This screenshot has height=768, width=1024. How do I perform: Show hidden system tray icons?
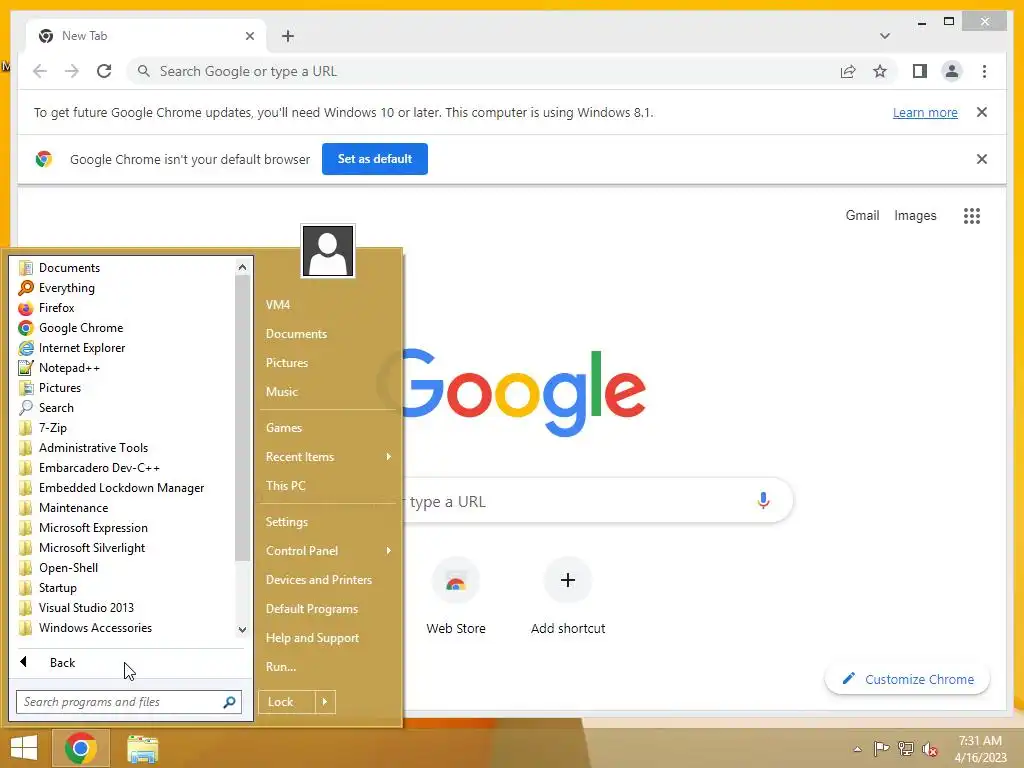[857, 750]
